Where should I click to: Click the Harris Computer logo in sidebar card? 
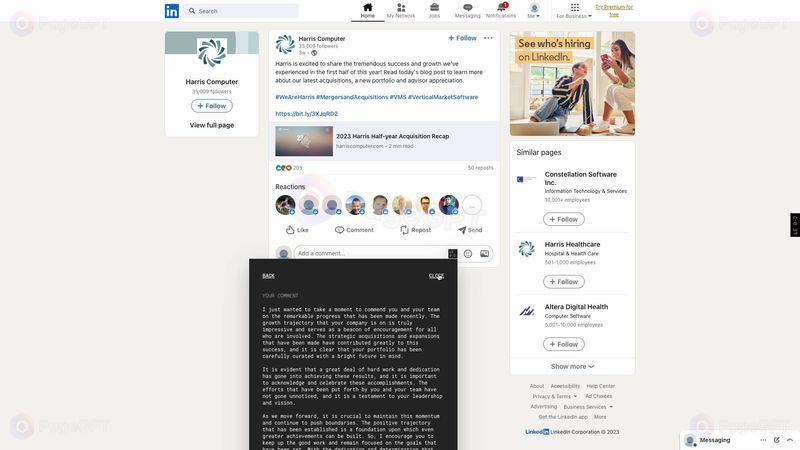[212, 53]
